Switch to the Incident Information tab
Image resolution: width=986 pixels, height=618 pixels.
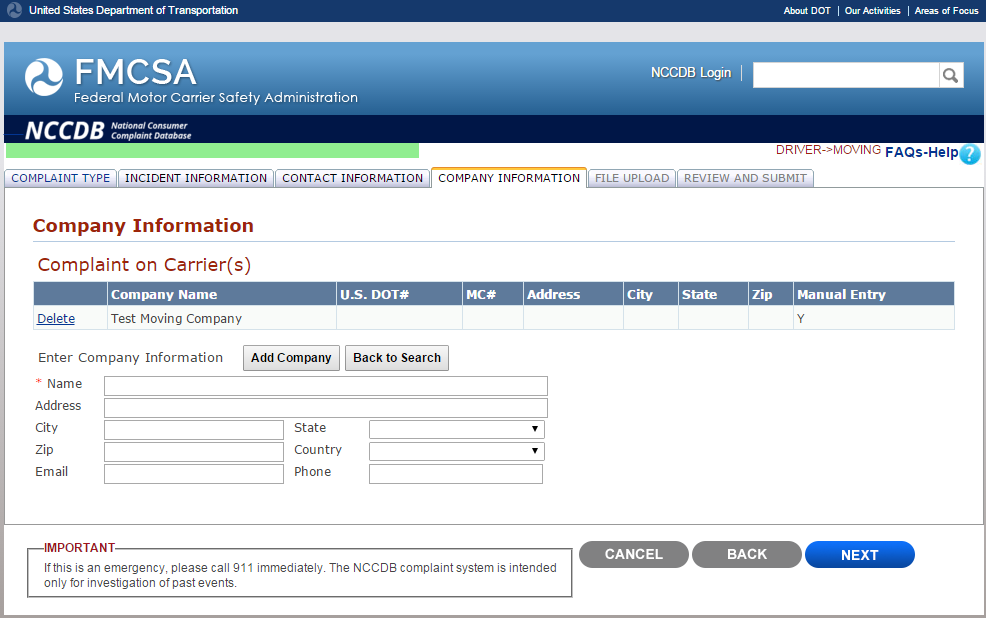[x=196, y=179]
